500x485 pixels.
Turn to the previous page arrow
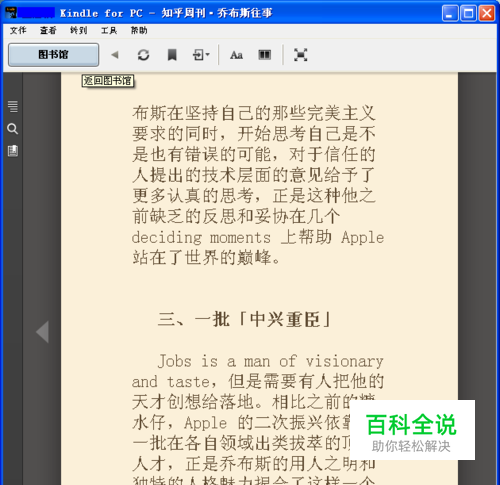(x=43, y=332)
